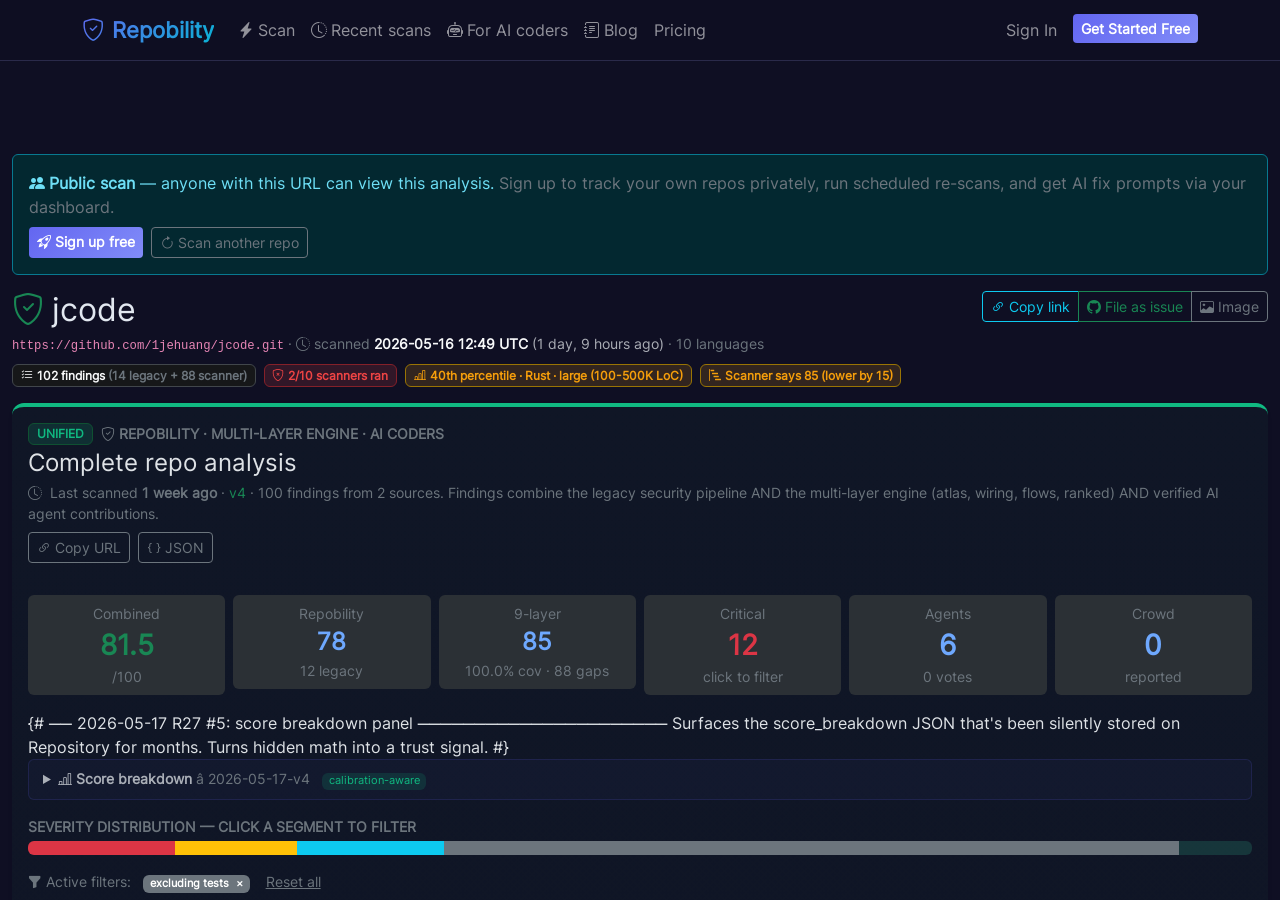The image size is (1280, 900).
Task: Click the Combined 81.5 score card
Action: pos(126,645)
